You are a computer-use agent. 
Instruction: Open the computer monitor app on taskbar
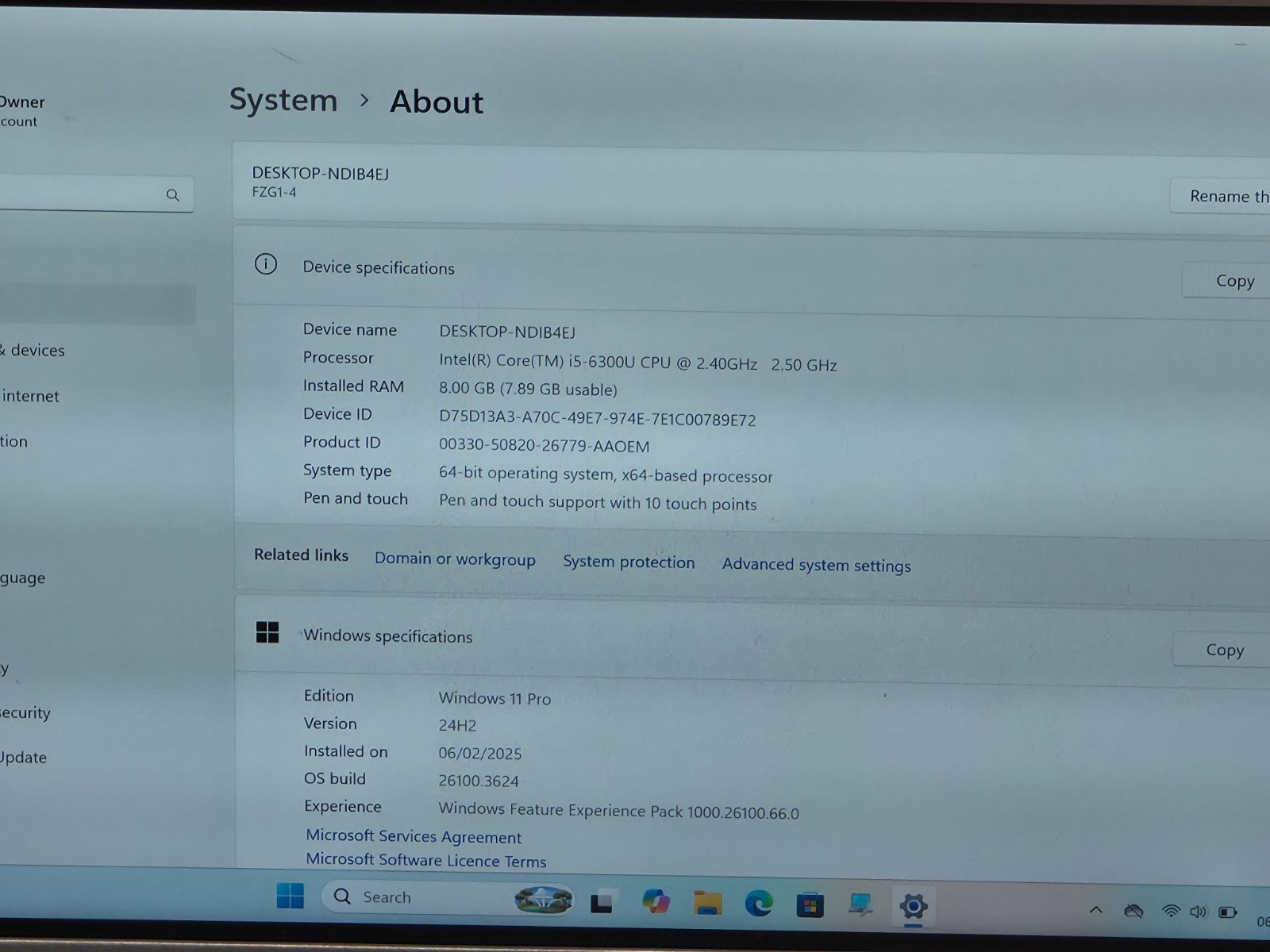pos(860,904)
